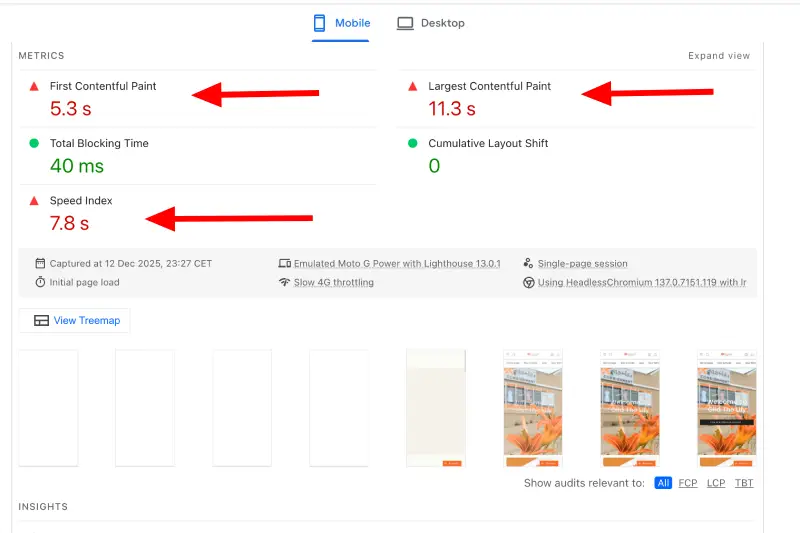Click the Speed Index red triangle icon
The width and height of the screenshot is (800, 533).
click(34, 201)
